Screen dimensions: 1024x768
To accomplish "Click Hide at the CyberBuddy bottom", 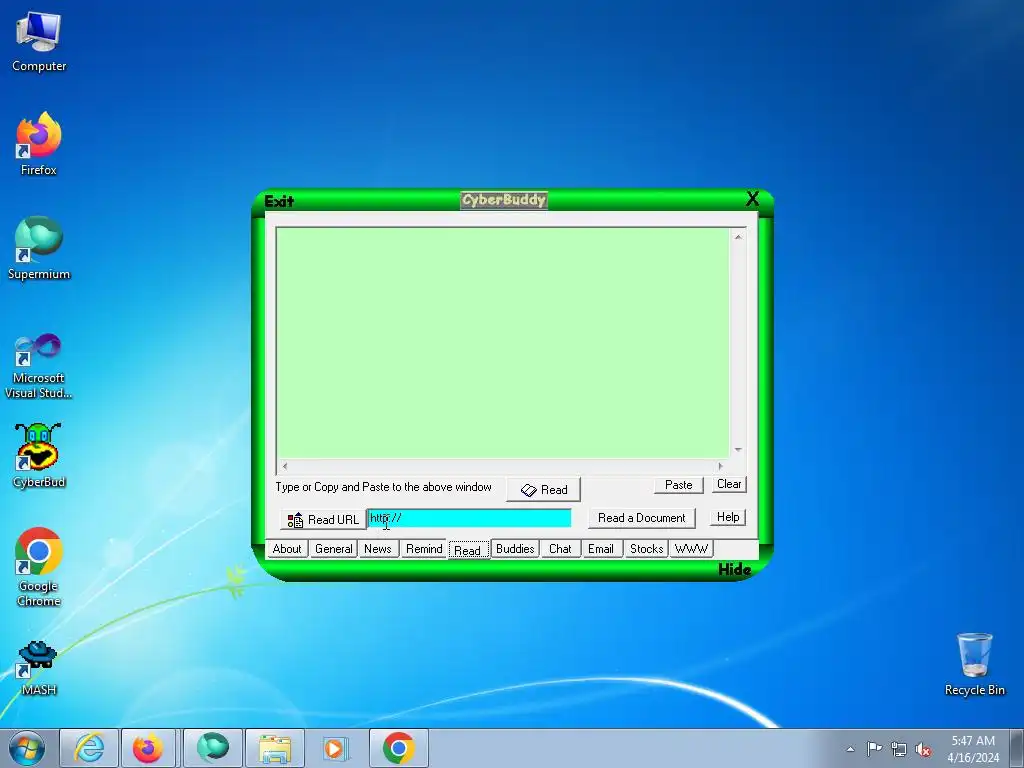I will point(734,569).
